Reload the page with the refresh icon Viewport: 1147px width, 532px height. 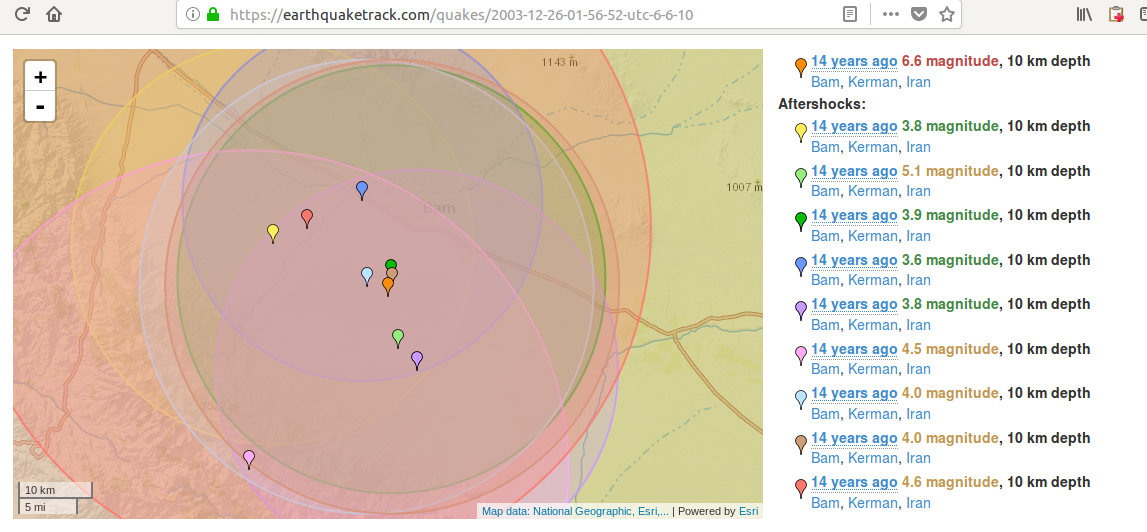coord(21,15)
